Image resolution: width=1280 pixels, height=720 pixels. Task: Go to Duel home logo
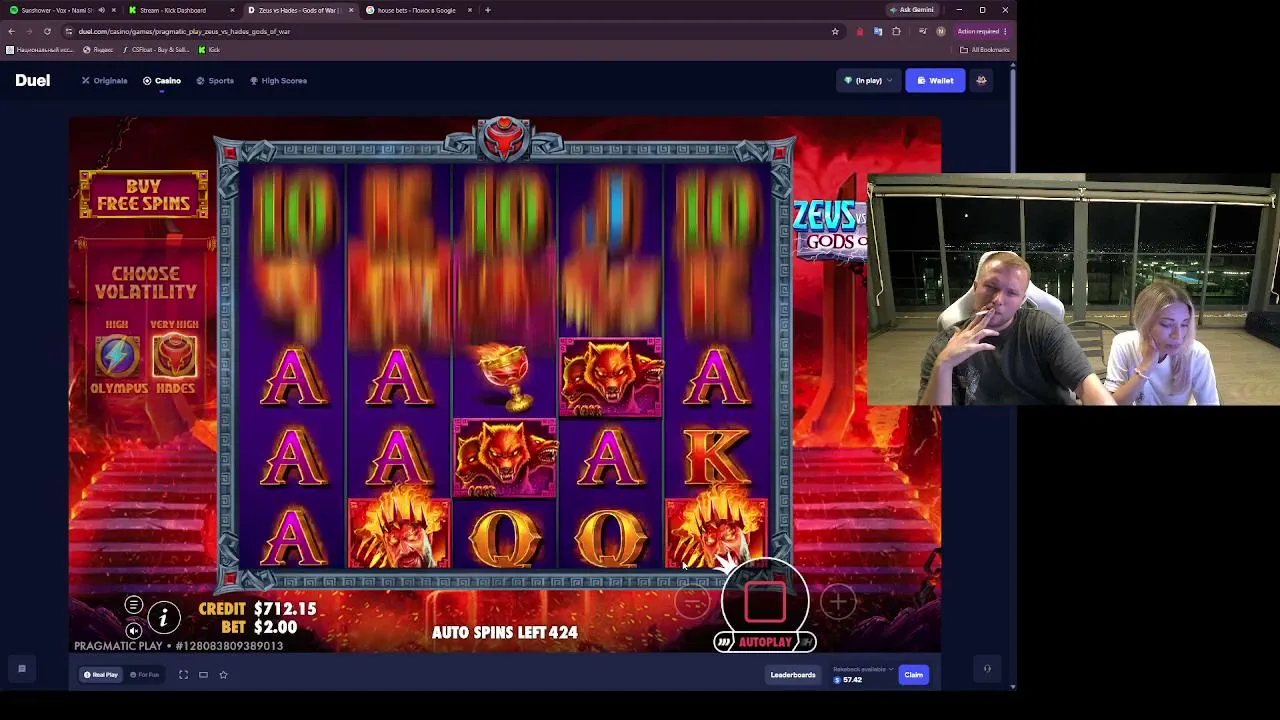[x=32, y=80]
